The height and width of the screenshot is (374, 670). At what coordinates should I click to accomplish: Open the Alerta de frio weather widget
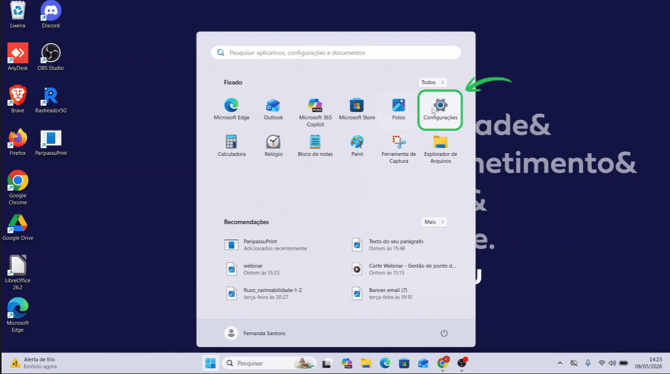point(34,363)
